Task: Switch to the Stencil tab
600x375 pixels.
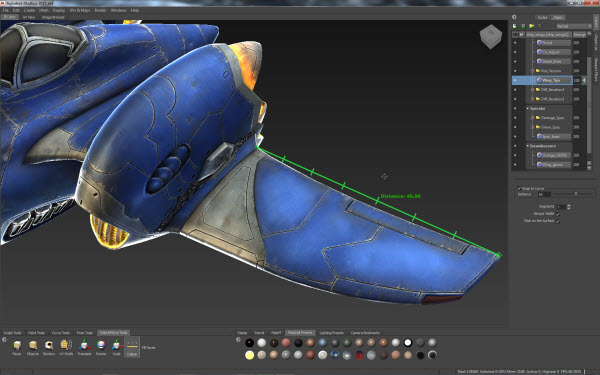Action: pos(259,333)
